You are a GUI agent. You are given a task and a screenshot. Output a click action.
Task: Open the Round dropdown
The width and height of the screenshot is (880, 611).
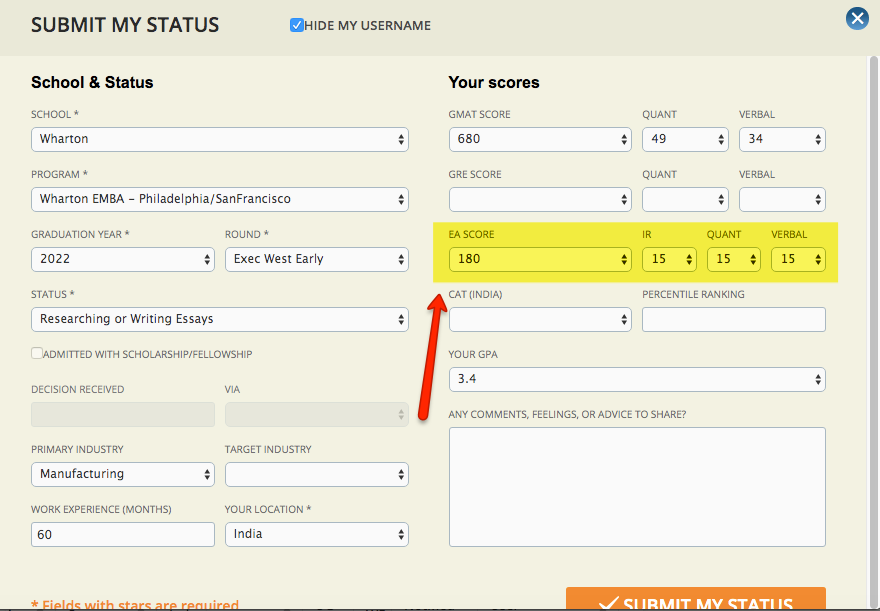tap(316, 259)
